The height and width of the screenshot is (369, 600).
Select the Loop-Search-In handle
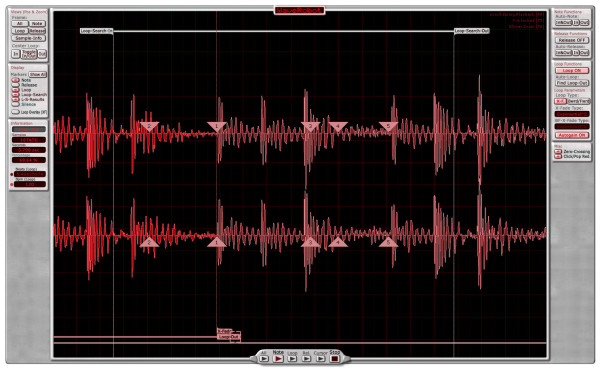tap(97, 31)
